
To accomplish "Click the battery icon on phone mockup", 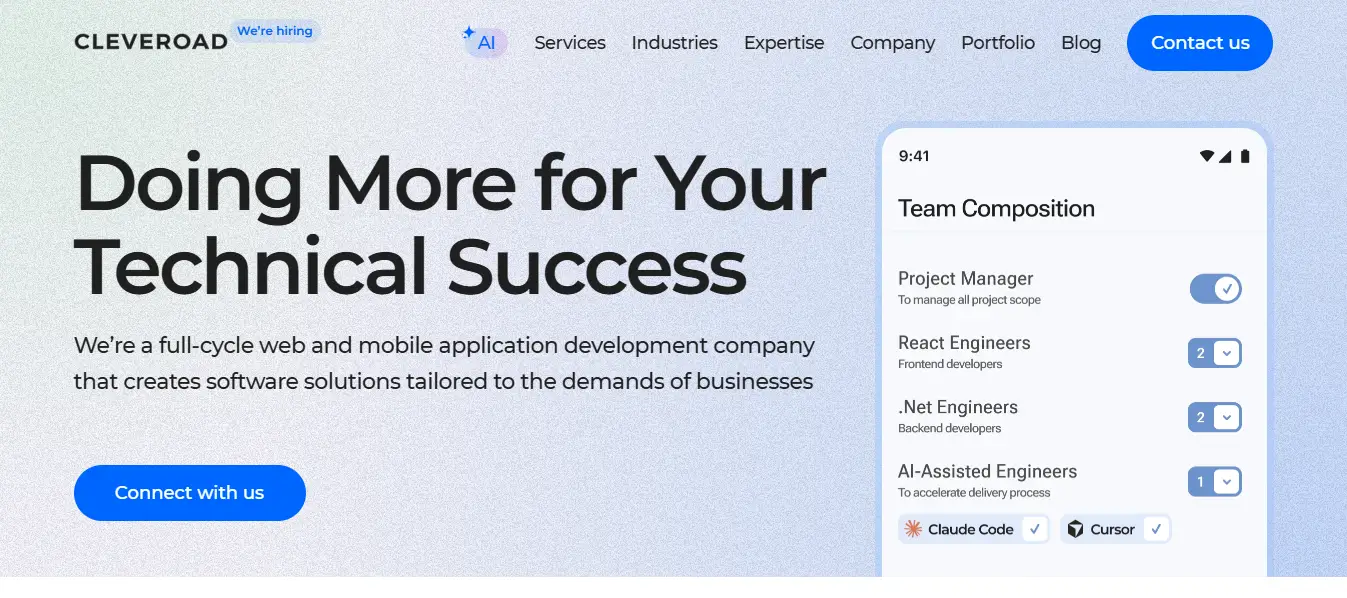I will tap(1245, 156).
